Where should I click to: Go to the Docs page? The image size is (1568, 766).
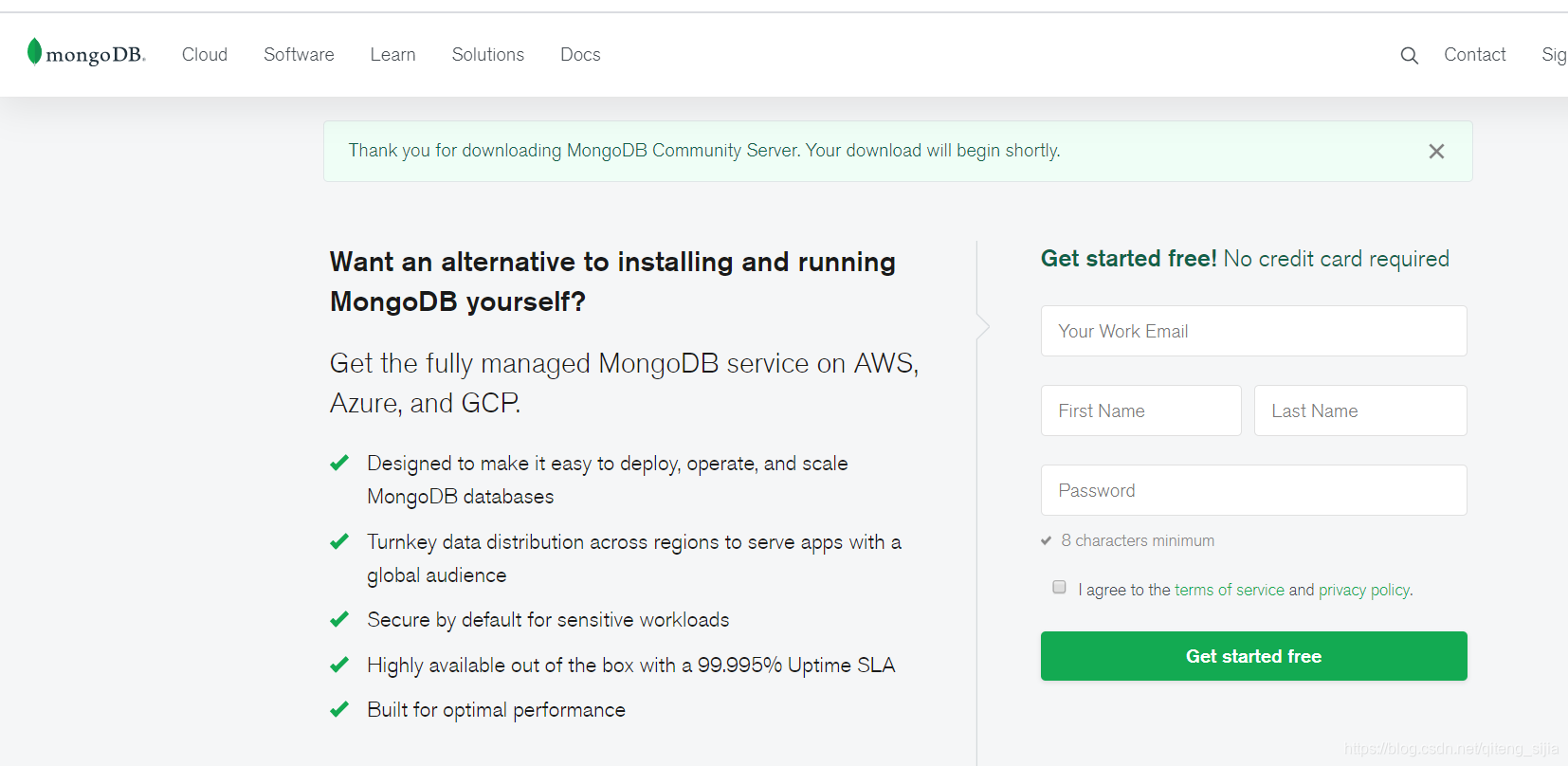[x=580, y=55]
